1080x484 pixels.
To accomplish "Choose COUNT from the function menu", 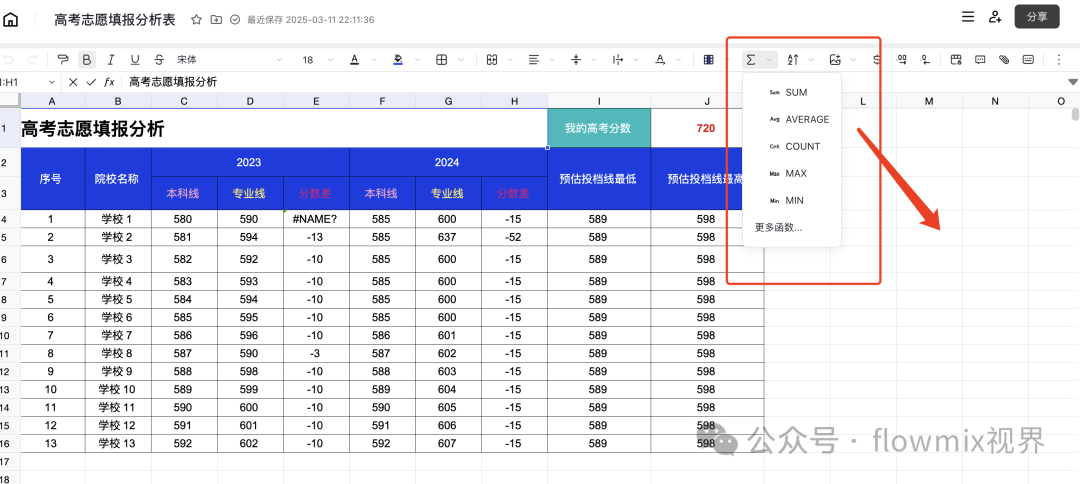I will coord(792,146).
